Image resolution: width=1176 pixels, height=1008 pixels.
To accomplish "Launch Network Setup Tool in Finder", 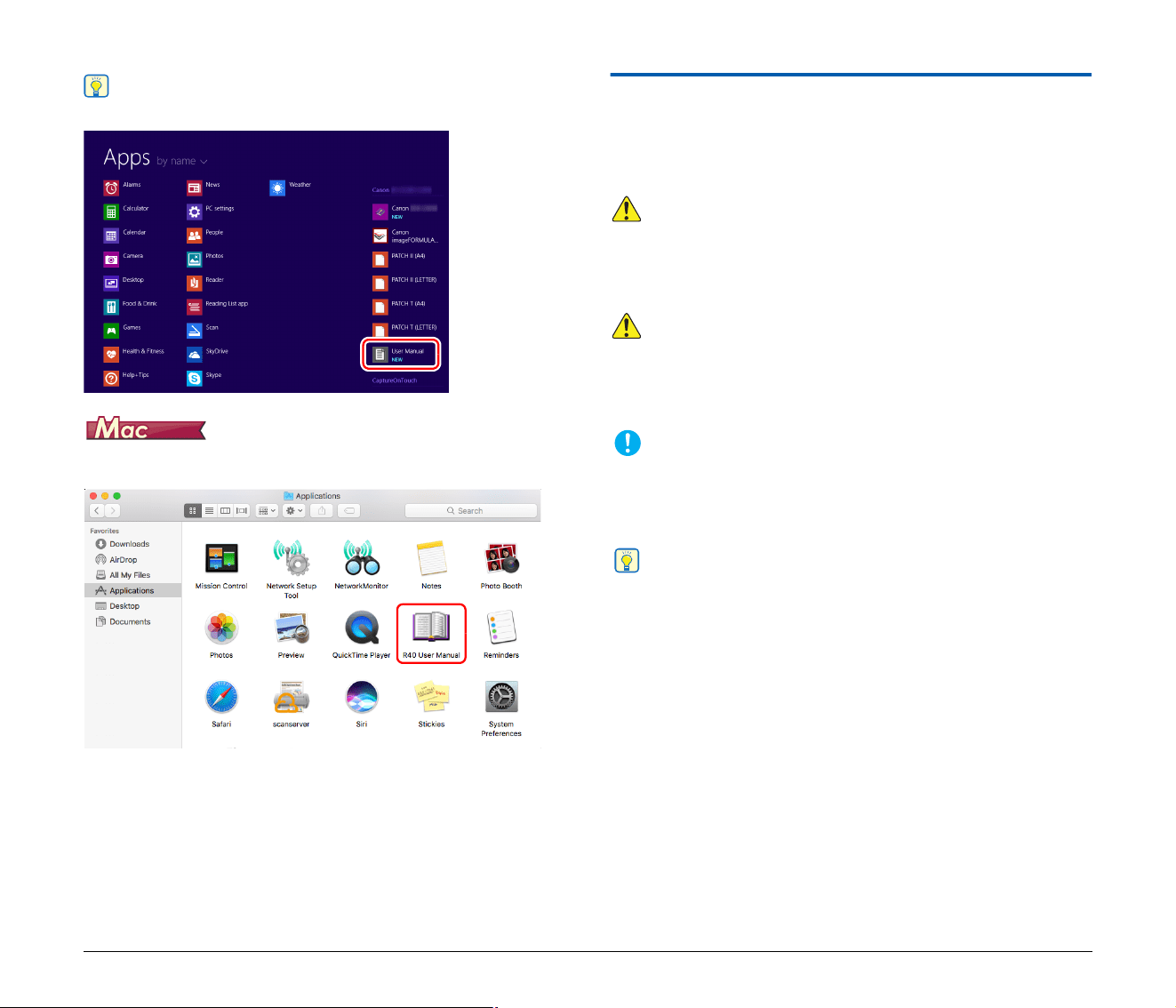I will click(292, 569).
